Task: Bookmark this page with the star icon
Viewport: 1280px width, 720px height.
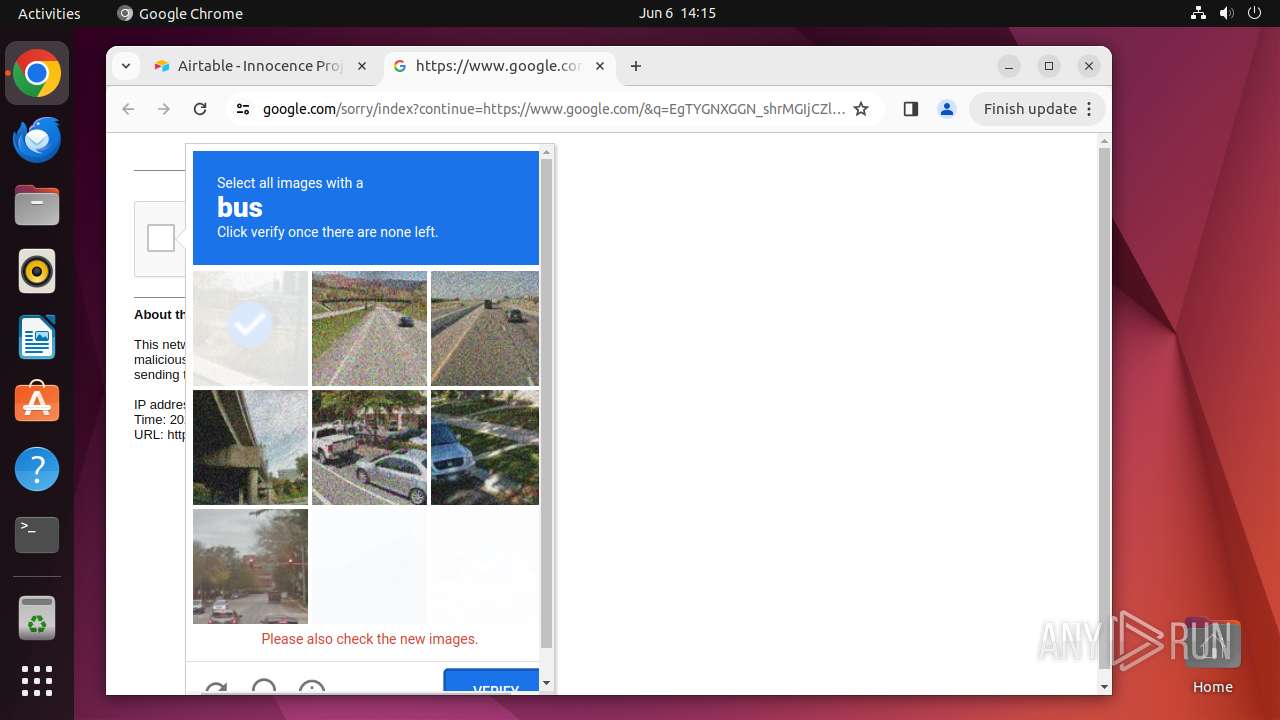Action: pyautogui.click(x=861, y=109)
